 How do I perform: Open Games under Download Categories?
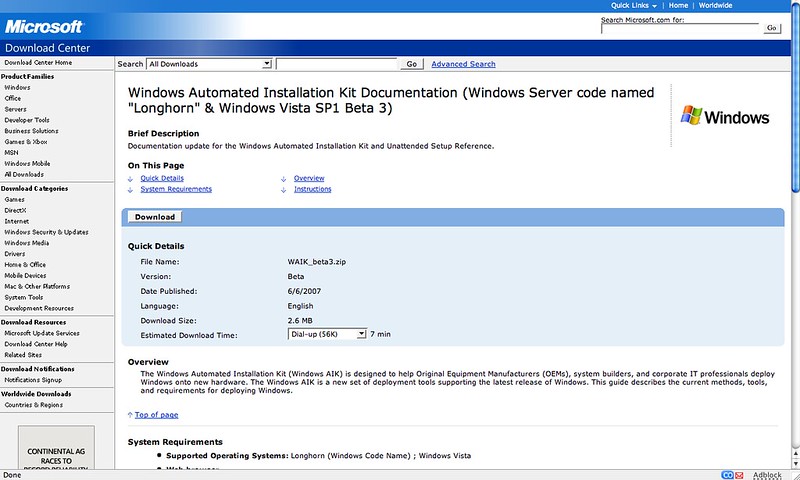click(14, 199)
